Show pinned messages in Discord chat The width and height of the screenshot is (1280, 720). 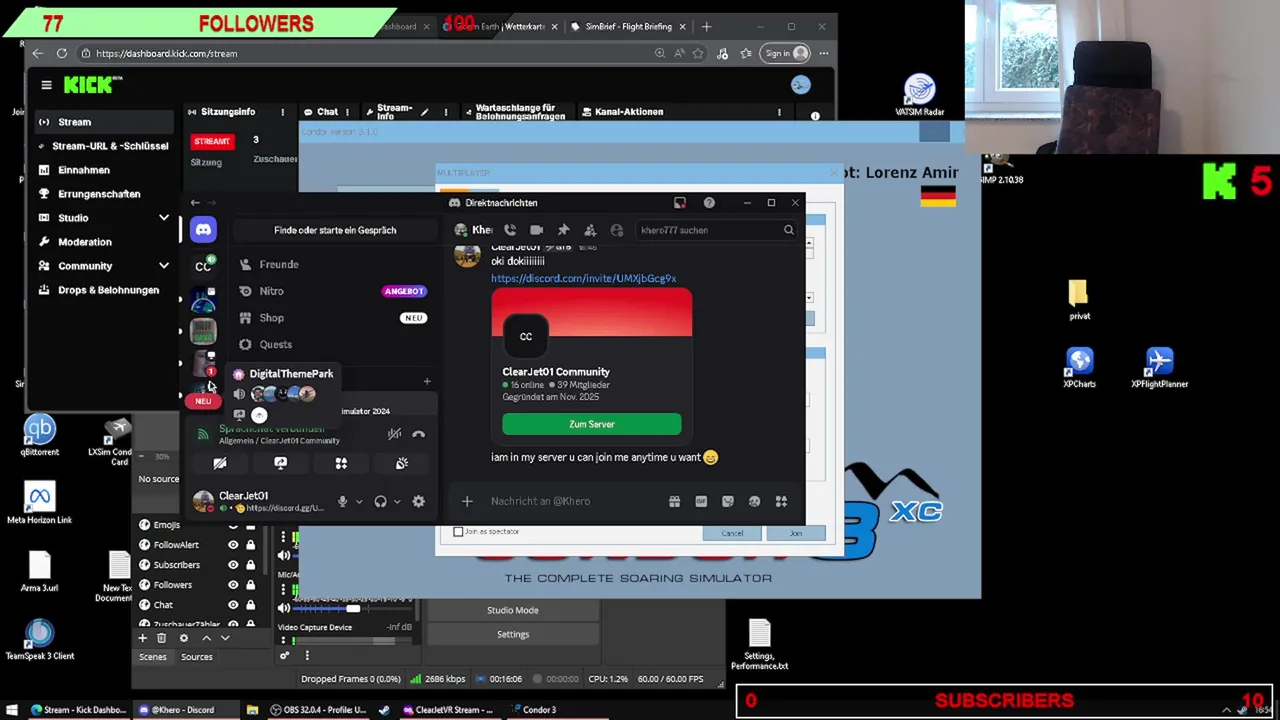coord(563,230)
